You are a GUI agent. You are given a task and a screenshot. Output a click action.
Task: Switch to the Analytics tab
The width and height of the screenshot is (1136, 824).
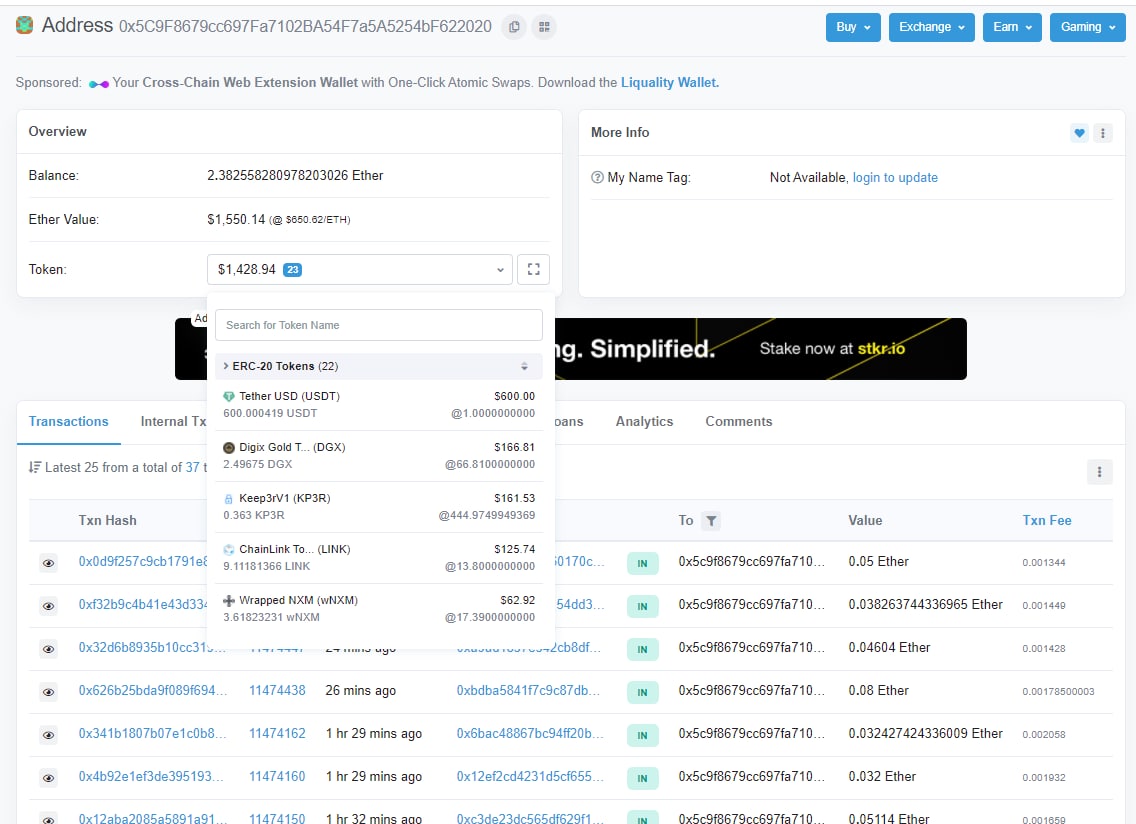click(644, 421)
